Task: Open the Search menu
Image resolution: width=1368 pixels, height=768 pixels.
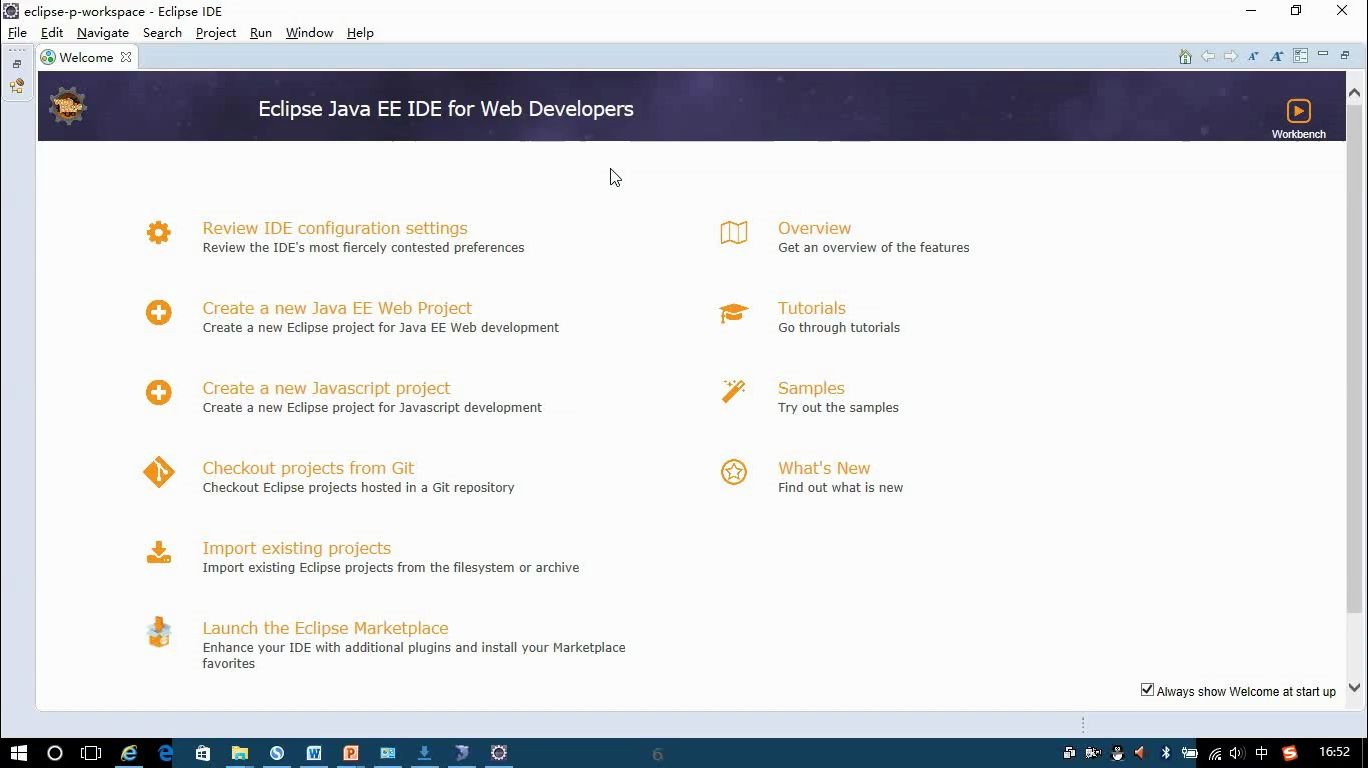Action: pyautogui.click(x=162, y=33)
